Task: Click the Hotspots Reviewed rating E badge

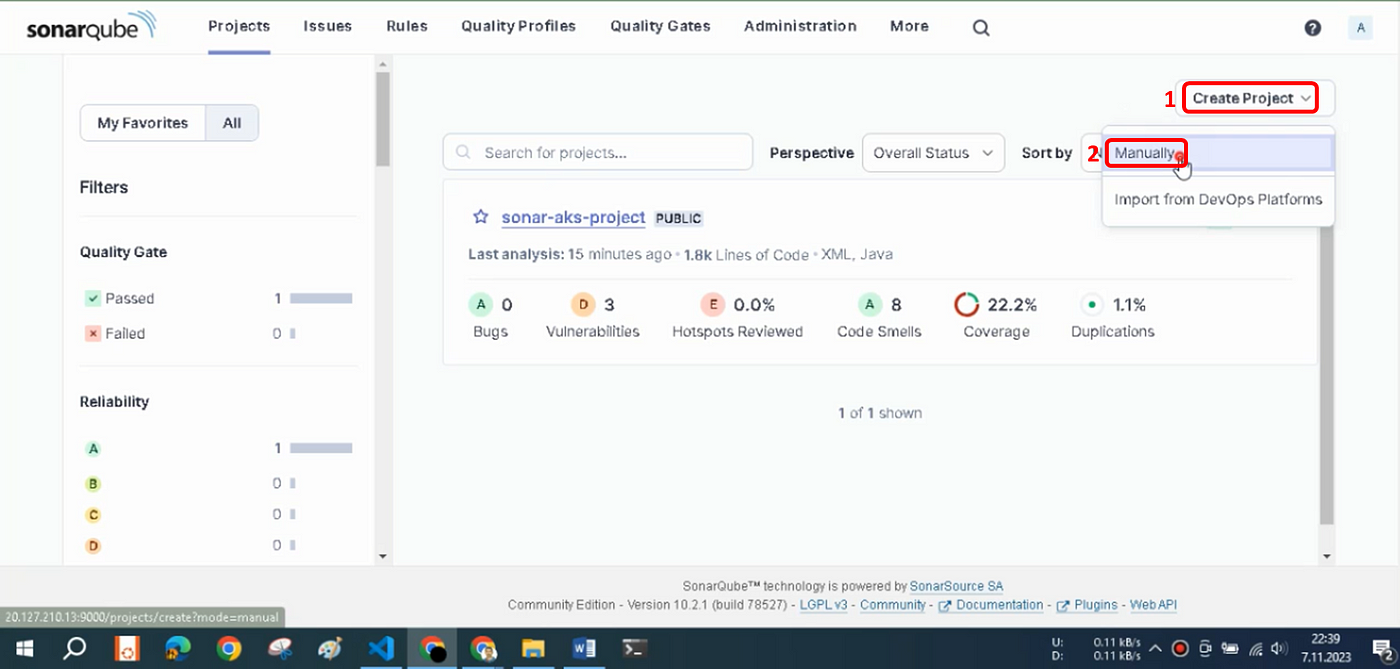Action: tap(713, 304)
